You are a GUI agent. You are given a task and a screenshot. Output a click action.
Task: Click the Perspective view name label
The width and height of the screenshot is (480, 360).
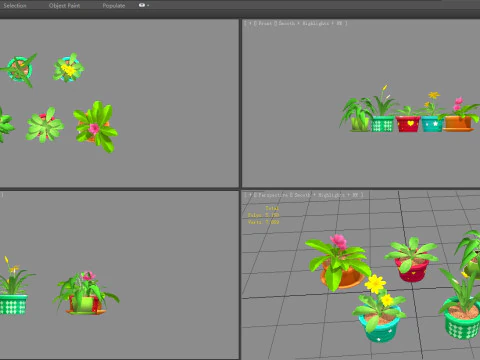pyautogui.click(x=273, y=195)
